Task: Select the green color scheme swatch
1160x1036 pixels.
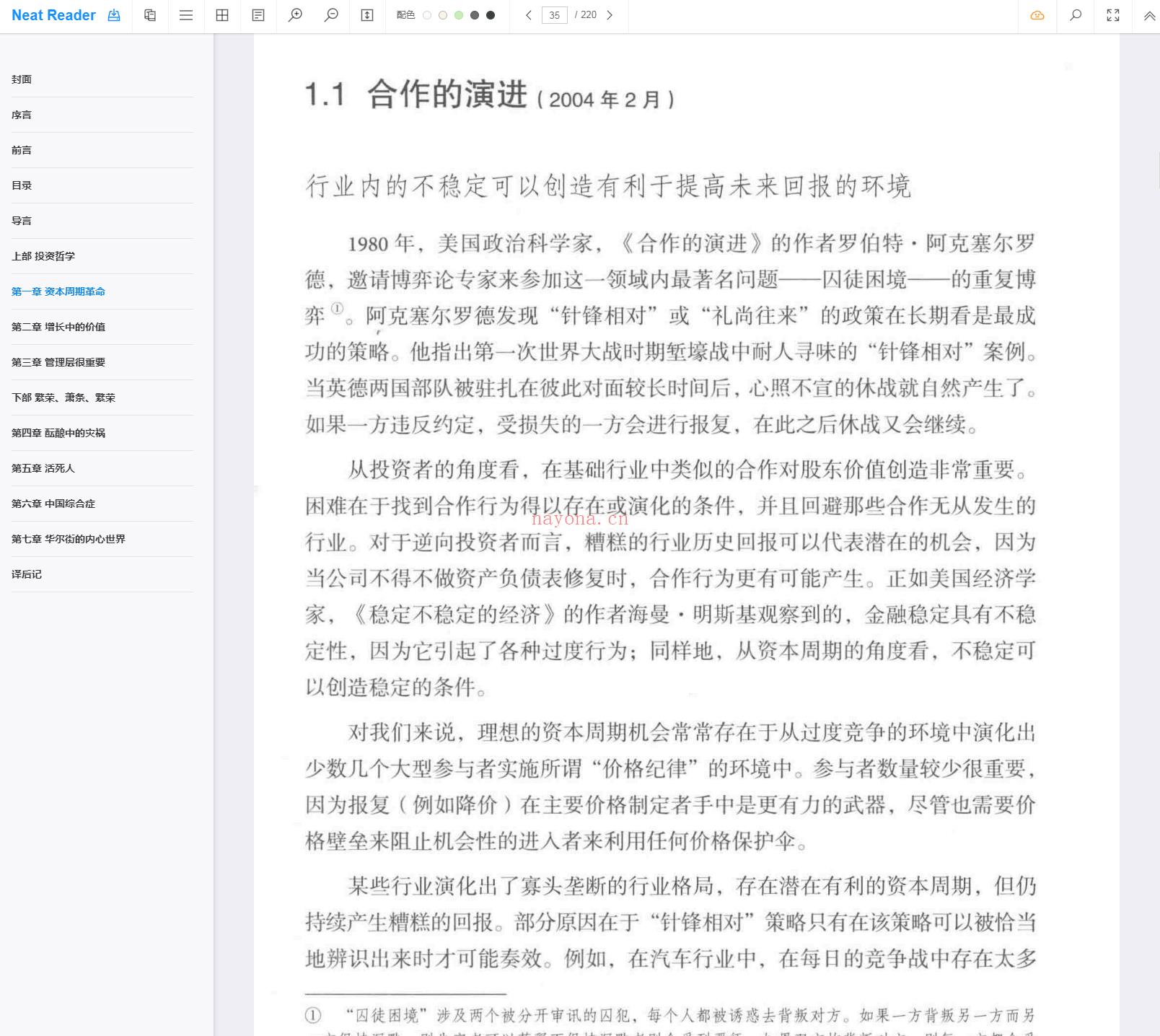Action: (x=459, y=15)
